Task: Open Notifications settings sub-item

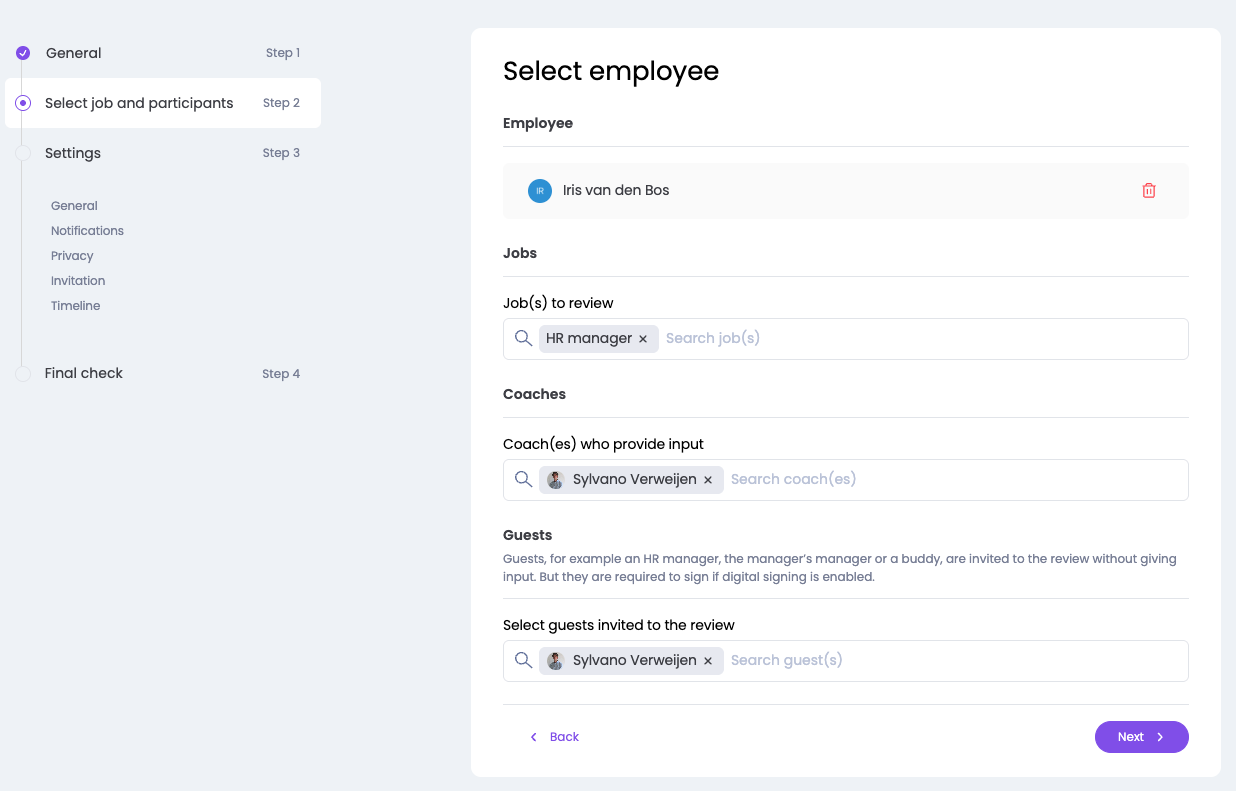Action: (87, 231)
